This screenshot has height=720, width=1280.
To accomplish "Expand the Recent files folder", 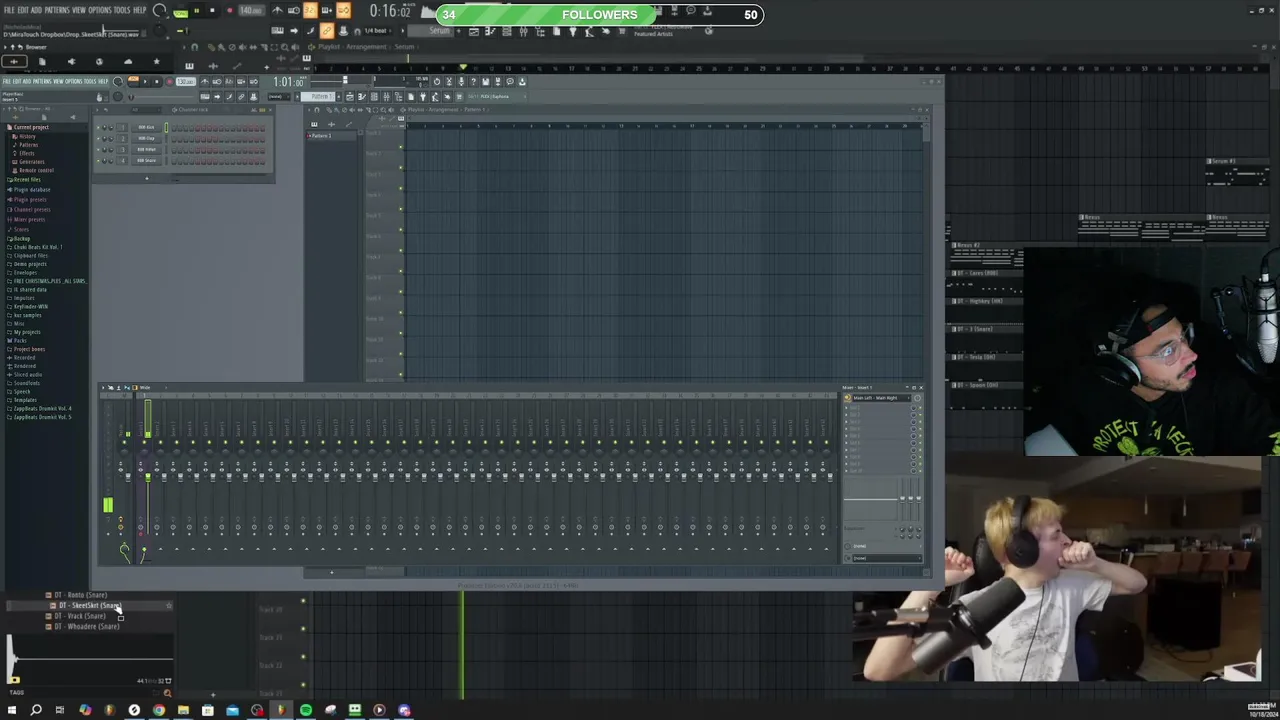I will pyautogui.click(x=27, y=180).
